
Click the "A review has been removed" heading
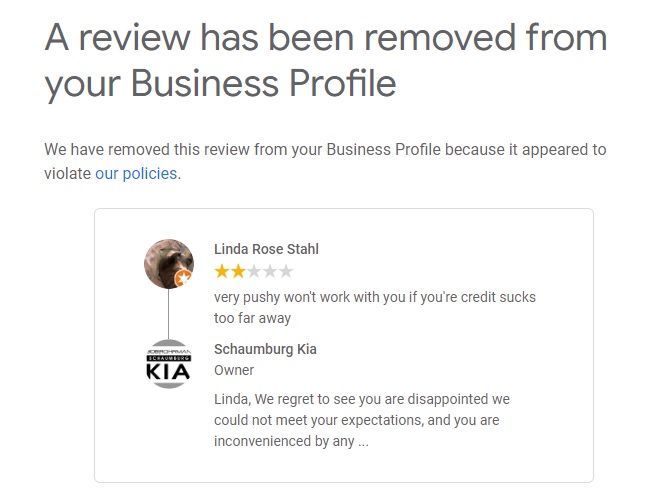click(x=326, y=38)
